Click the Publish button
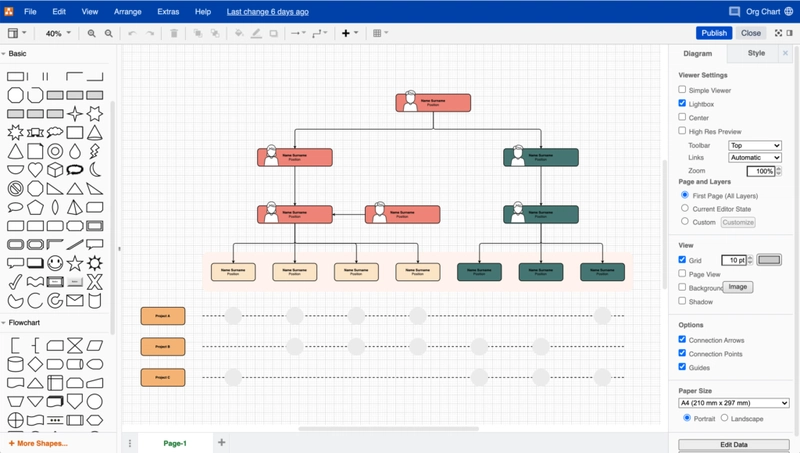800x453 pixels. click(x=714, y=33)
